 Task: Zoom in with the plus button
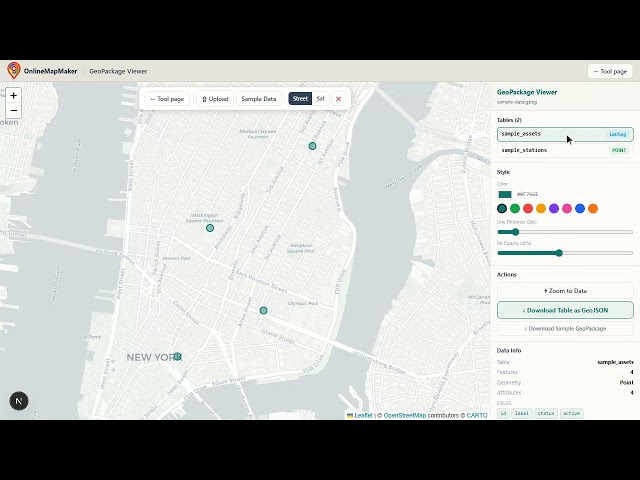(x=13, y=96)
